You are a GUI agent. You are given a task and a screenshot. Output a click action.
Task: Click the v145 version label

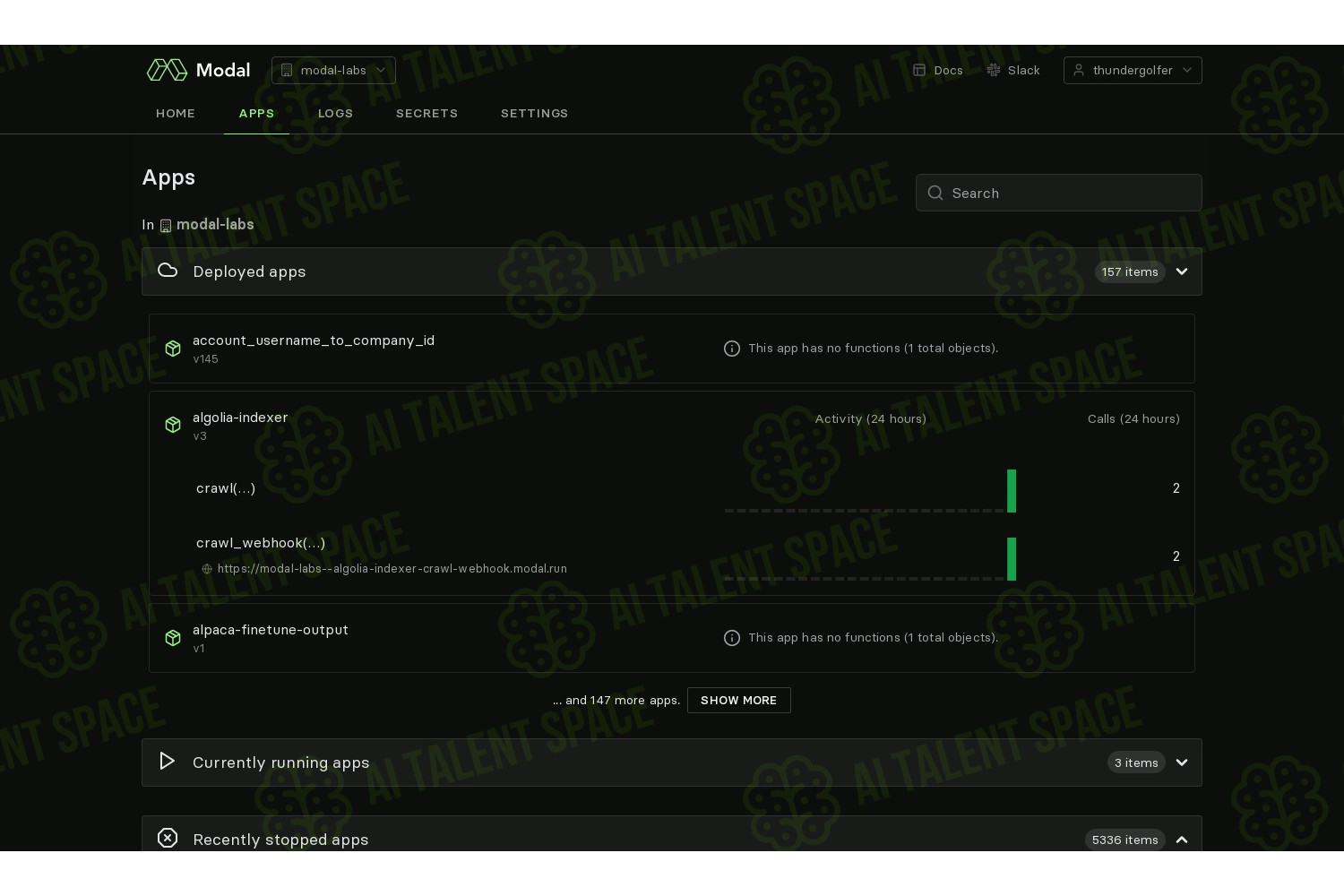coord(205,359)
